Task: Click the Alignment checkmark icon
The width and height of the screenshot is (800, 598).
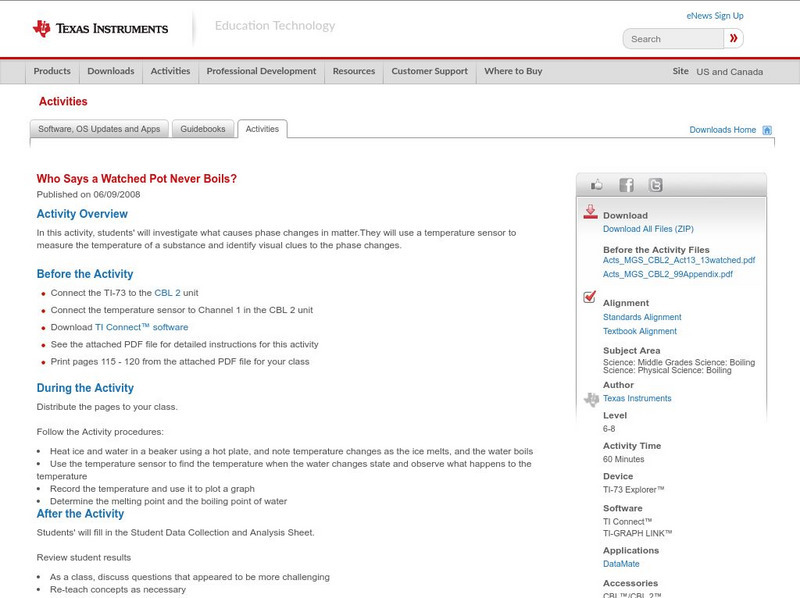Action: [590, 296]
